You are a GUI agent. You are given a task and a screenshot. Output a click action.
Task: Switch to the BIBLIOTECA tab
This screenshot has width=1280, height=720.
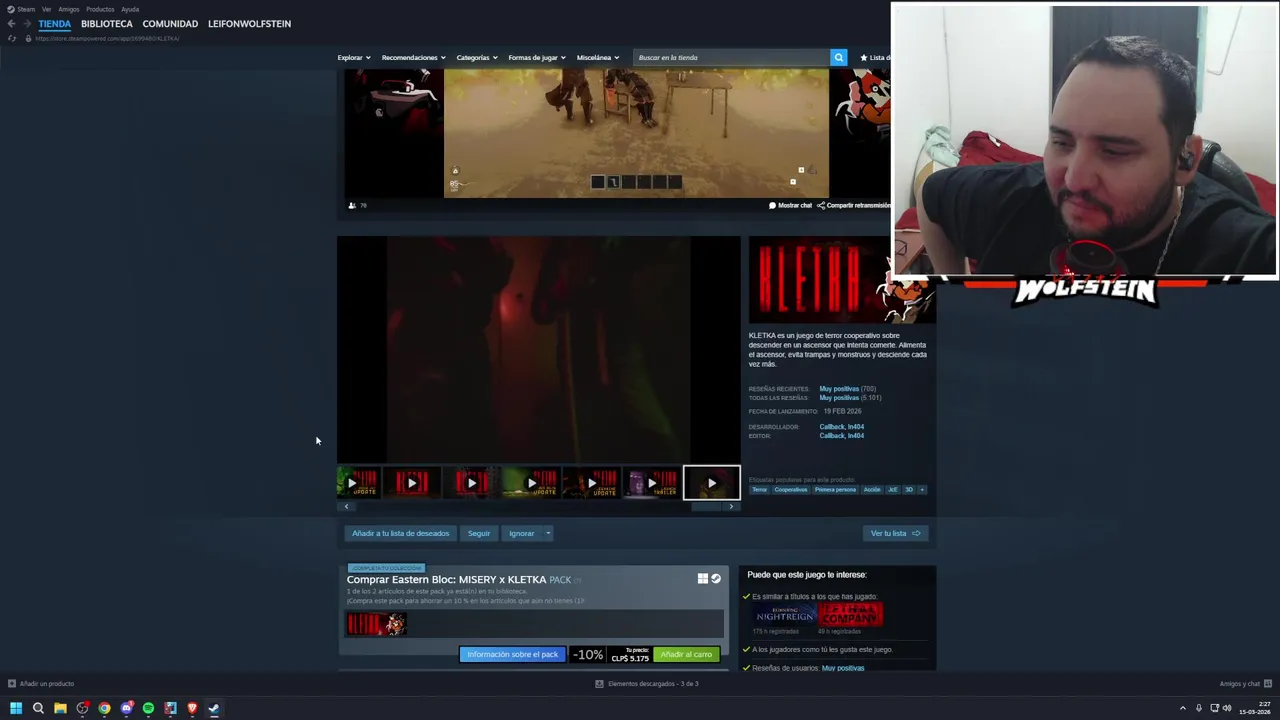107,24
